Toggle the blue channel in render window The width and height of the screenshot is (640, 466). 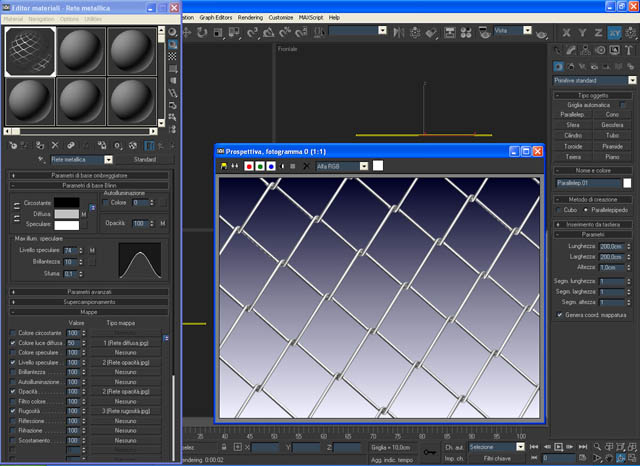(271, 165)
